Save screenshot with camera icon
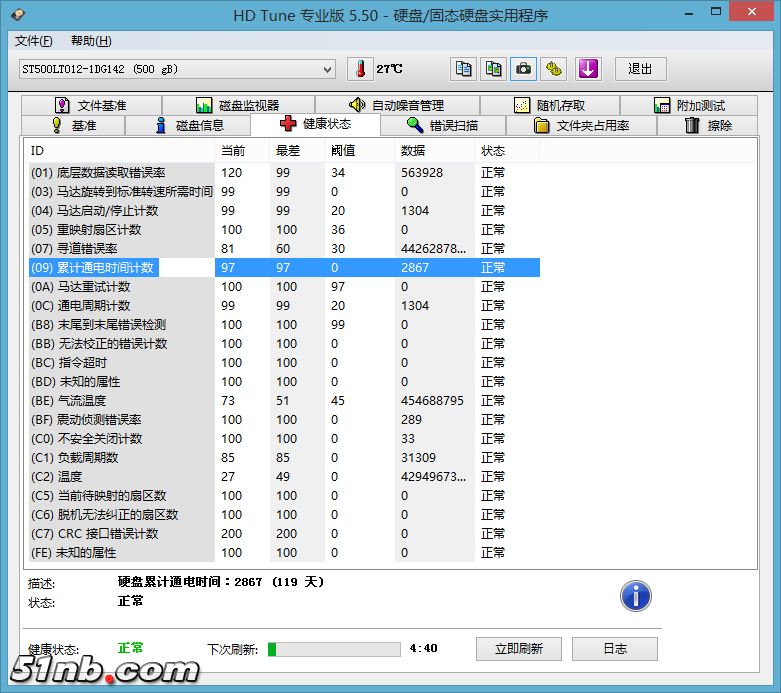781x693 pixels. pyautogui.click(x=523, y=69)
